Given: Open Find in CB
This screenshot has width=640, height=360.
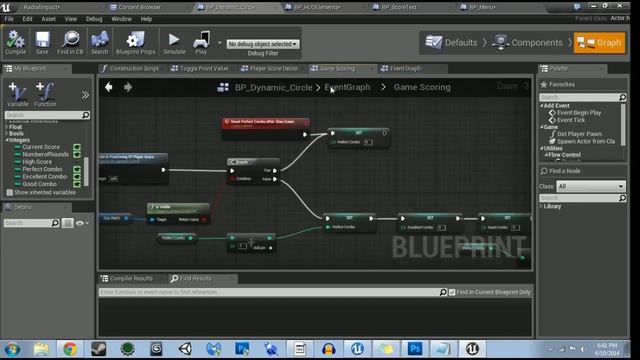Looking at the screenshot, I should coord(70,42).
